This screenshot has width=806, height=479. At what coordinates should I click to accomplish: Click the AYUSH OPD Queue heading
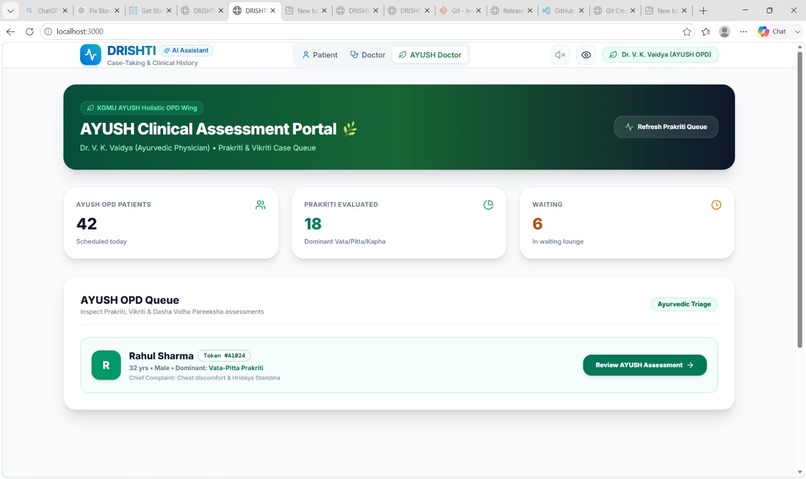(130, 300)
